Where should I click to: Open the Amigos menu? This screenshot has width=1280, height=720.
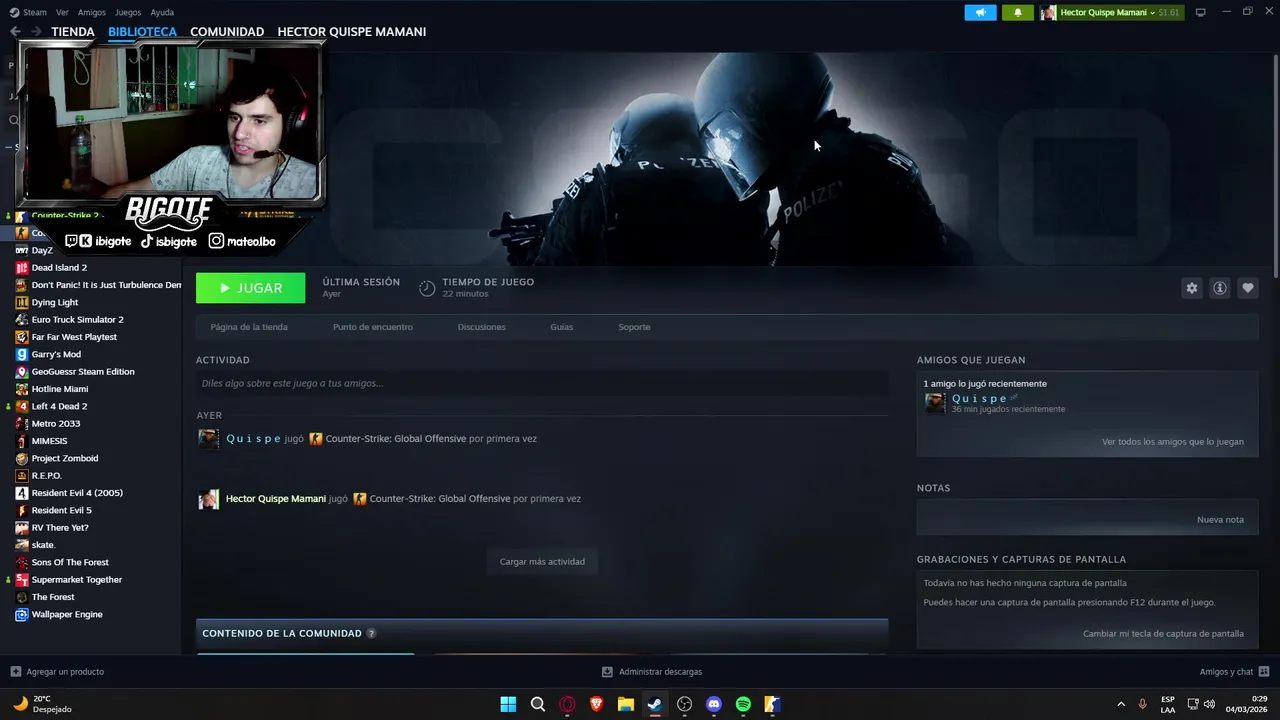click(x=92, y=12)
